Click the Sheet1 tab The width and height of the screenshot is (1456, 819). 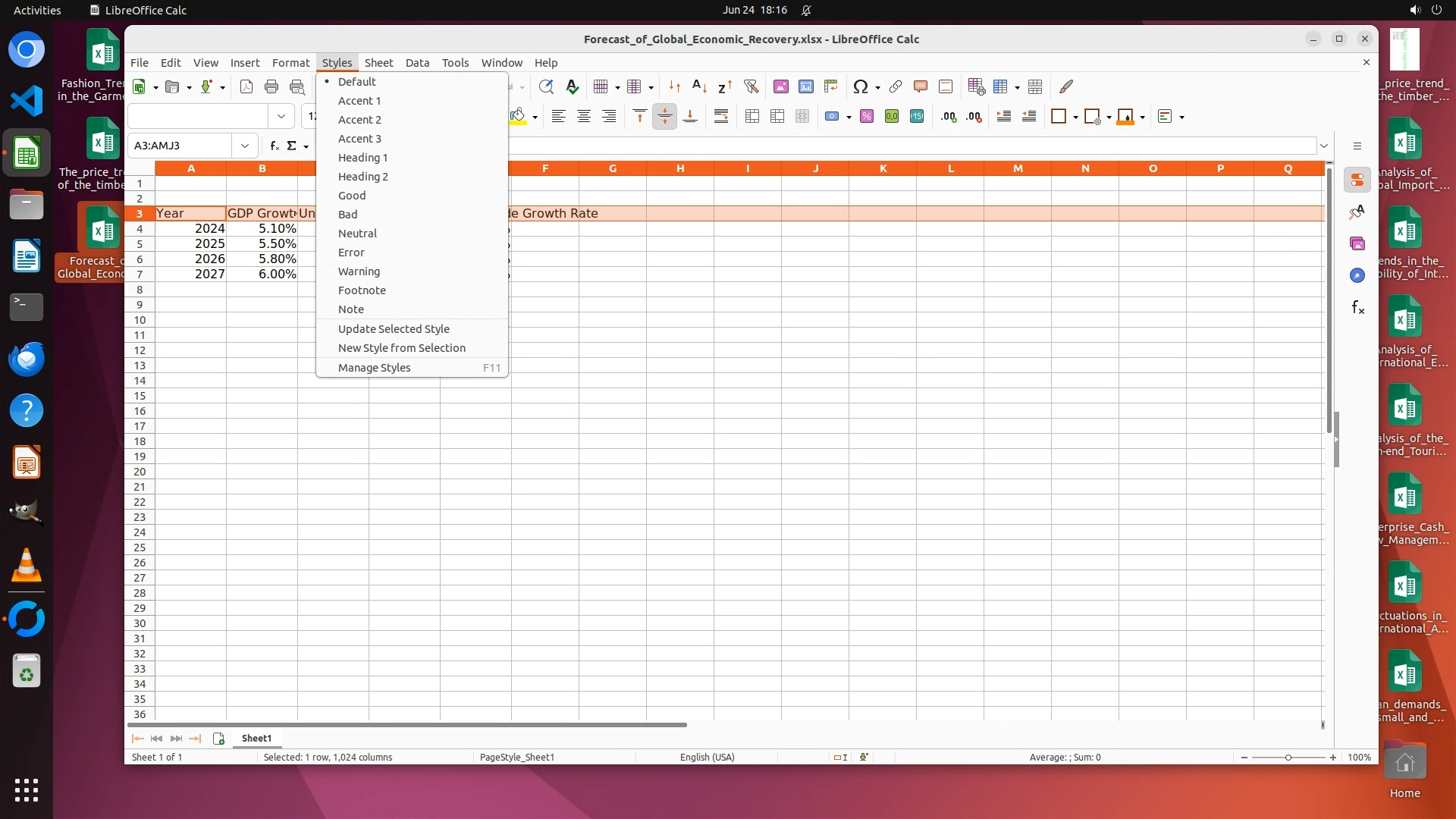click(256, 738)
